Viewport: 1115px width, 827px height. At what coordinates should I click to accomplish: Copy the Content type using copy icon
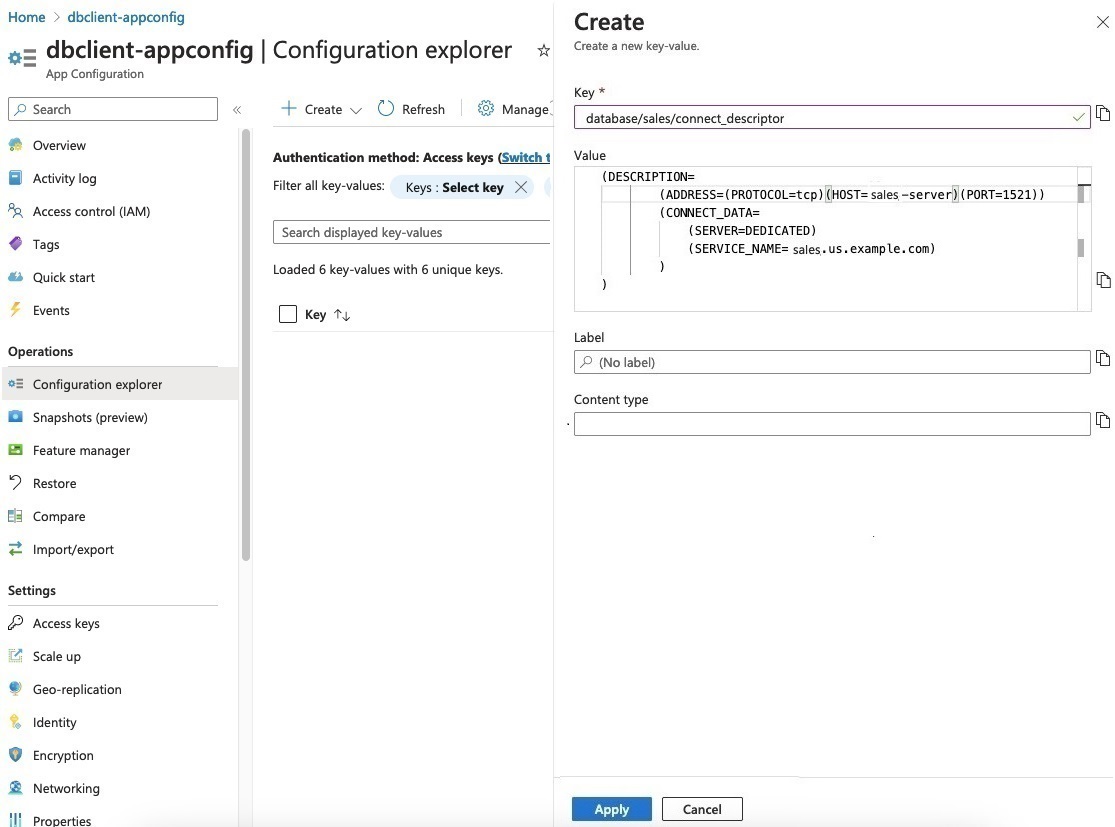coord(1103,420)
